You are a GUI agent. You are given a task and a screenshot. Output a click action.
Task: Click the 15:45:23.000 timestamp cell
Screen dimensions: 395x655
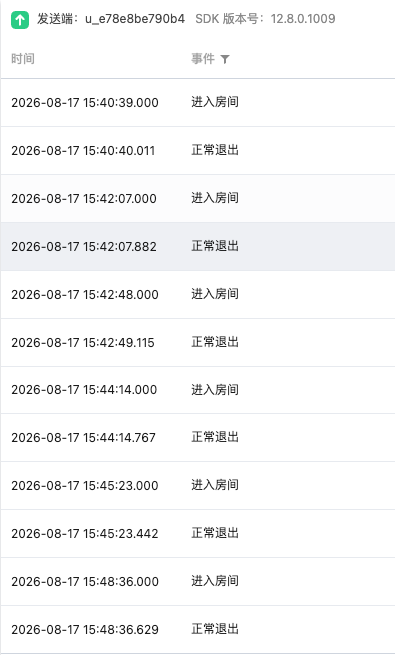[x=85, y=486]
